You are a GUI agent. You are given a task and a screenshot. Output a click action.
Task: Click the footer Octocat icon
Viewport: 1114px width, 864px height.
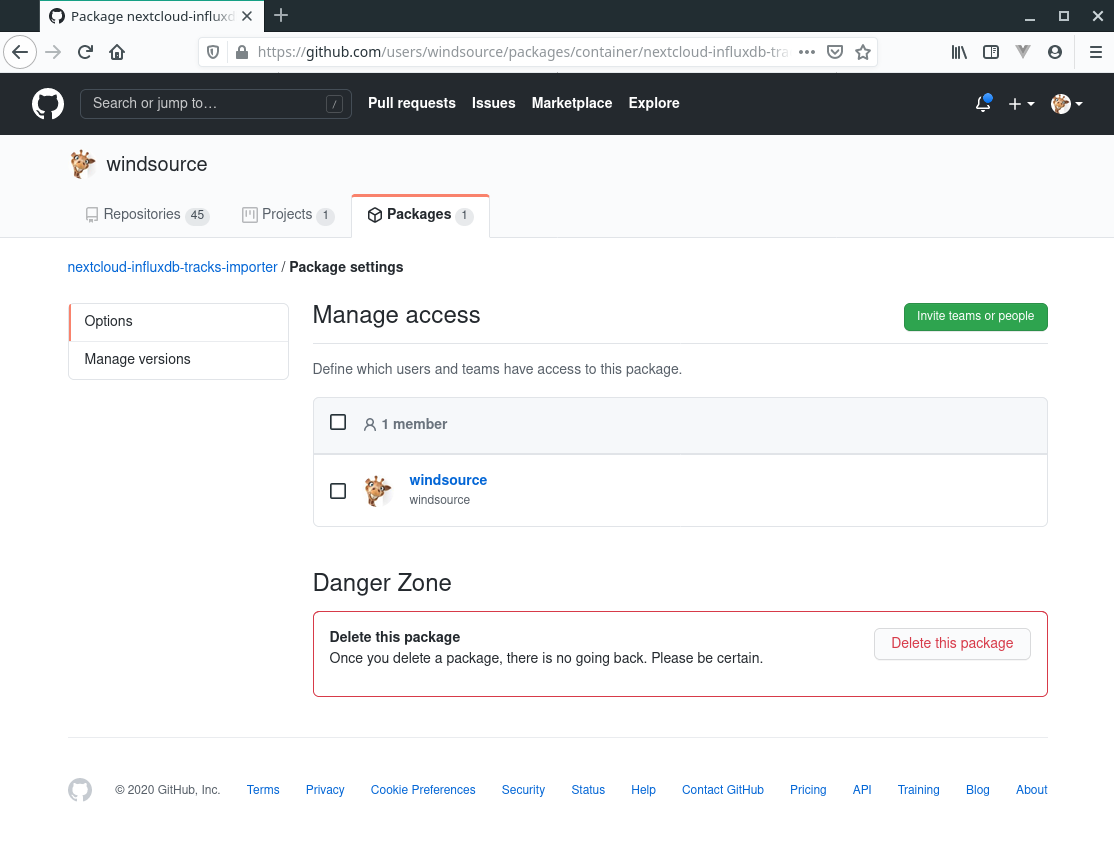click(80, 790)
